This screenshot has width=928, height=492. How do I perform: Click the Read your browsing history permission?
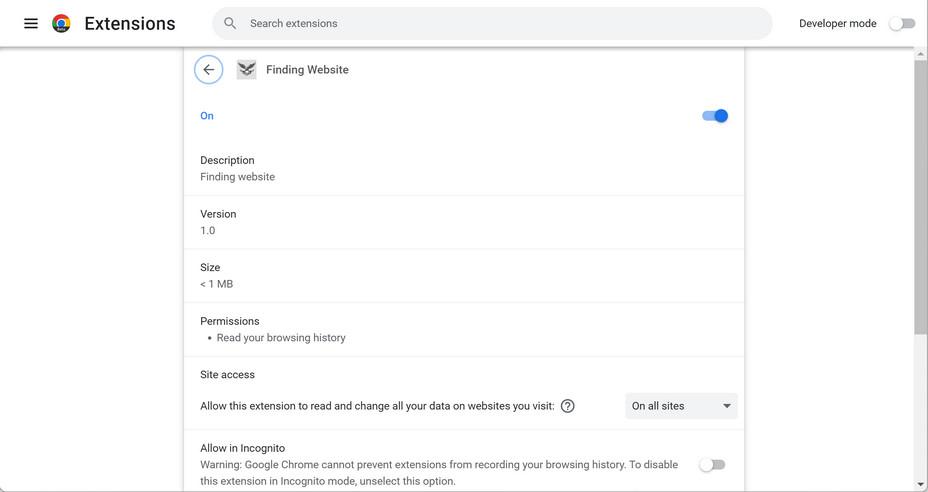[x=281, y=338]
